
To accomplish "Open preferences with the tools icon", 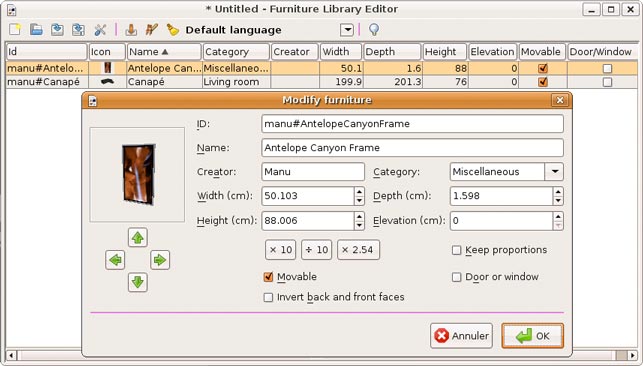I will pos(100,30).
